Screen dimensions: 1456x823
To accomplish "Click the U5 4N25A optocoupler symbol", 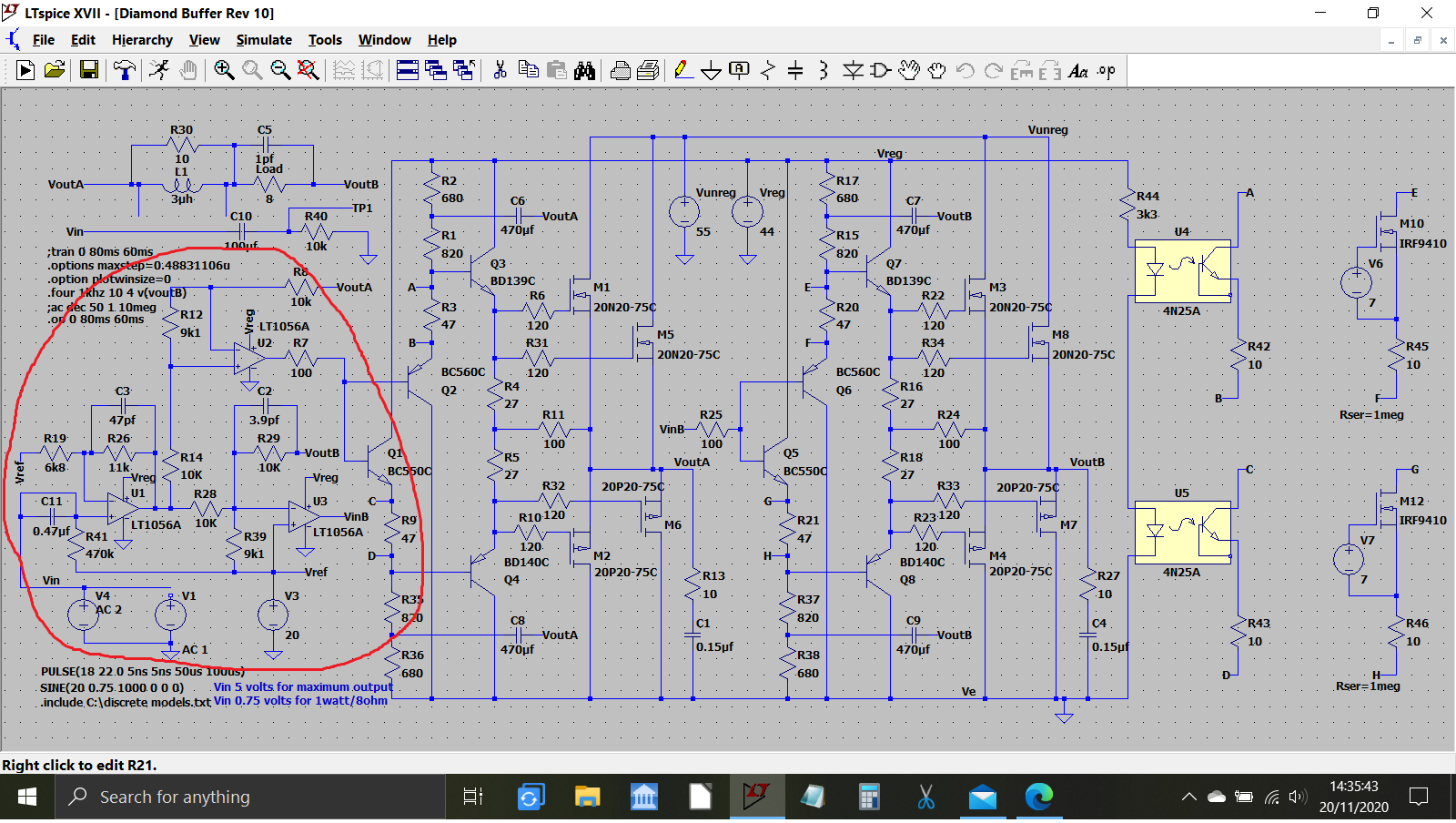I will coord(1182,532).
